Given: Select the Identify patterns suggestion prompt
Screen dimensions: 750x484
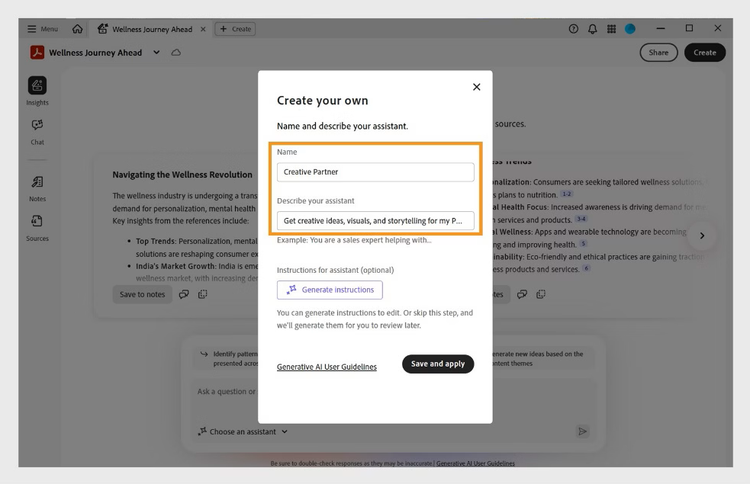Looking at the screenshot, I should click(x=228, y=359).
